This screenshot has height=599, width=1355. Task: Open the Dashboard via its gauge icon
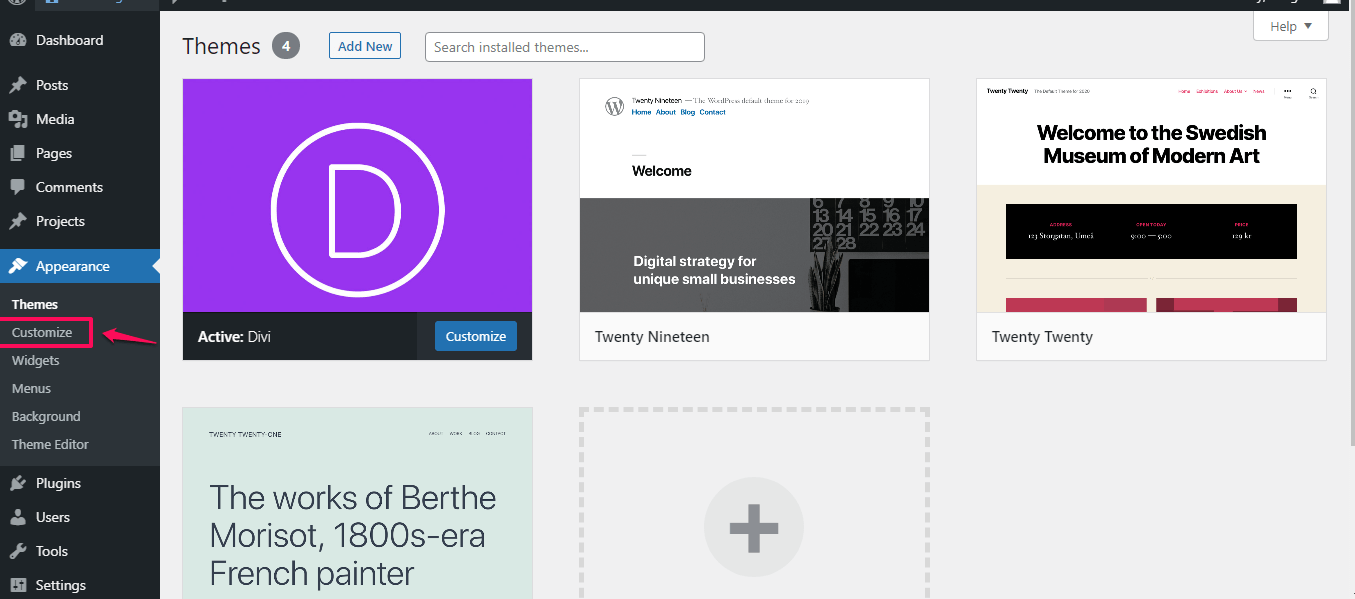coord(21,40)
